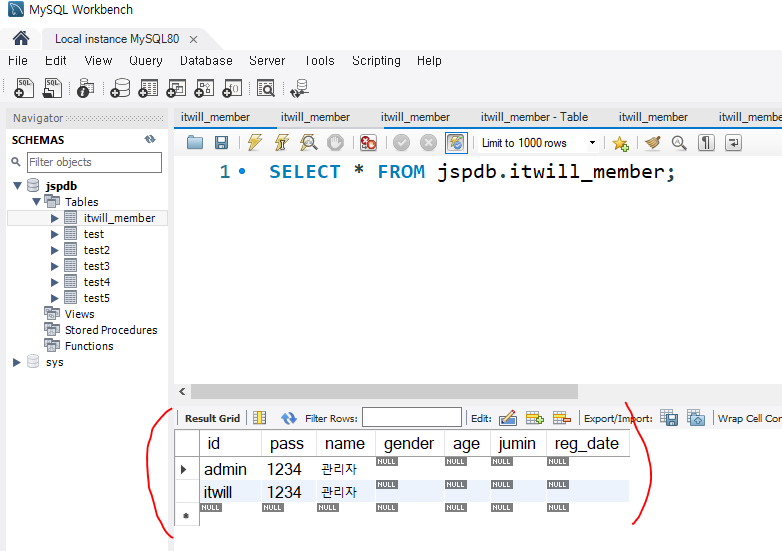This screenshot has width=782, height=551.
Task: Beautify the SQL with broom icon
Action: pyautogui.click(x=653, y=143)
